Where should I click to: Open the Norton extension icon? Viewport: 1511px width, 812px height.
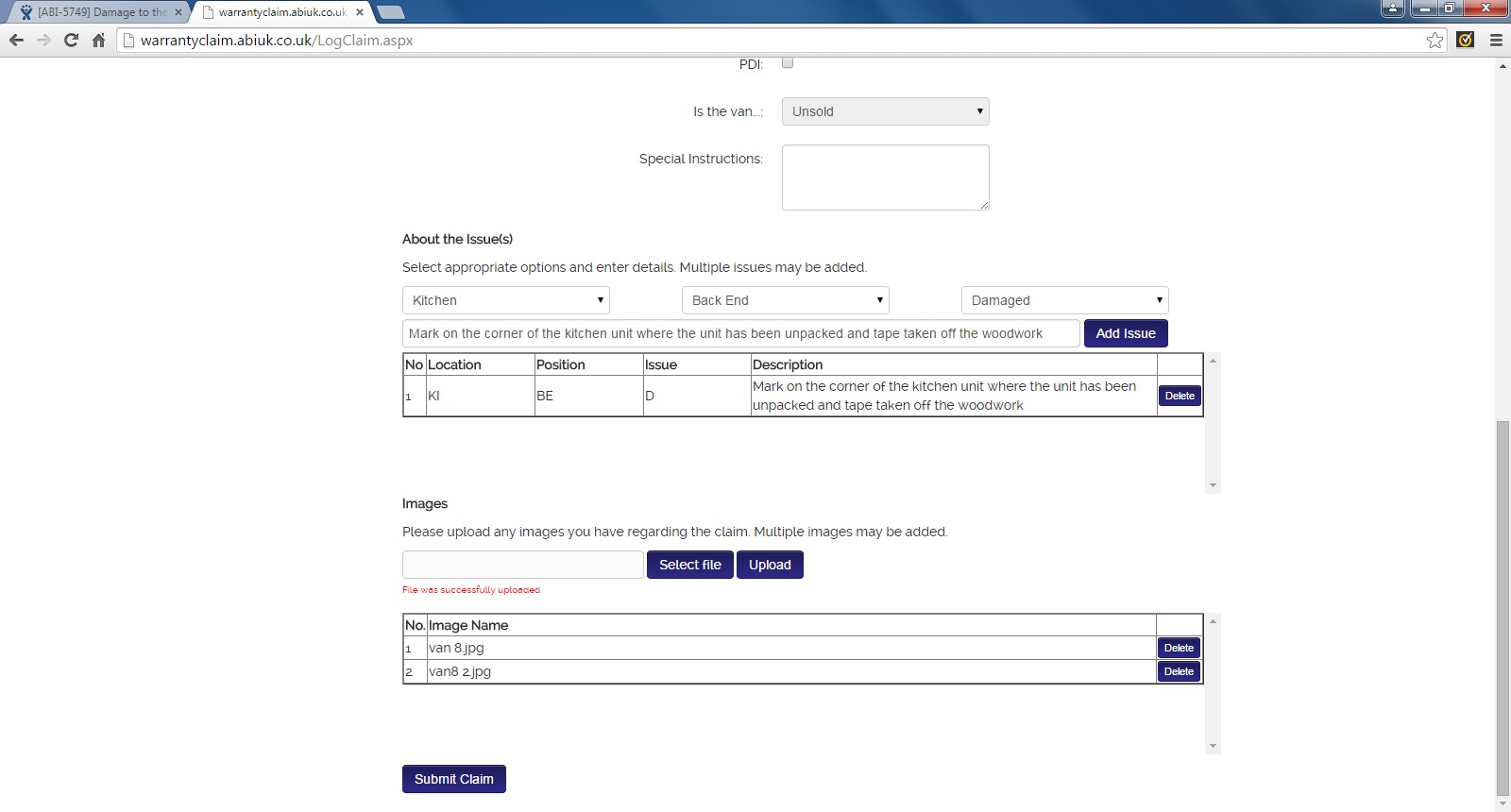(x=1466, y=40)
